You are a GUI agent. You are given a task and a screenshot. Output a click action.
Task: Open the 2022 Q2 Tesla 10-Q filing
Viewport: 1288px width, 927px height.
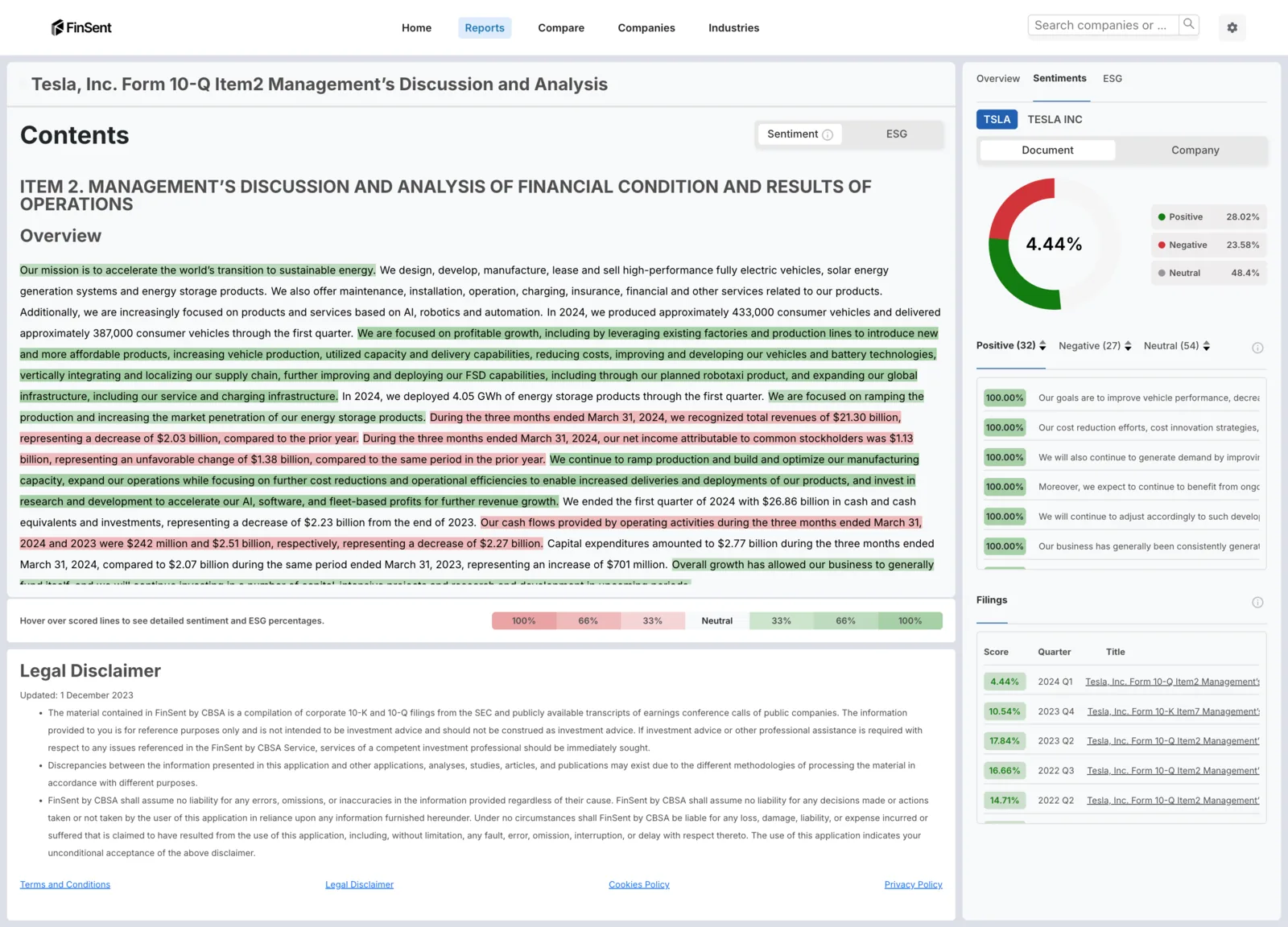click(x=1173, y=801)
